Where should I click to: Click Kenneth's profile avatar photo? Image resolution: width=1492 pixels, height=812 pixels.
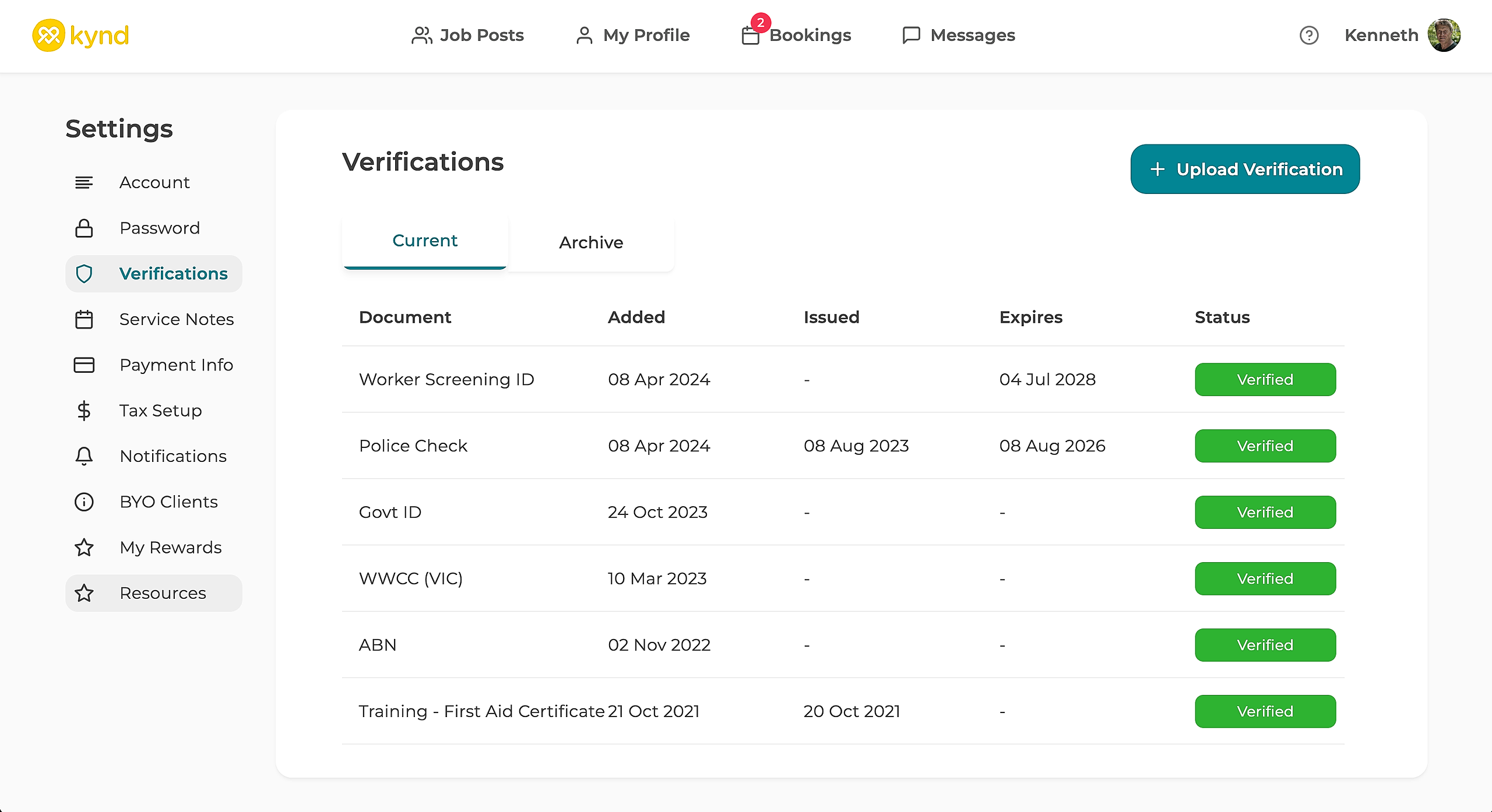[x=1444, y=36]
